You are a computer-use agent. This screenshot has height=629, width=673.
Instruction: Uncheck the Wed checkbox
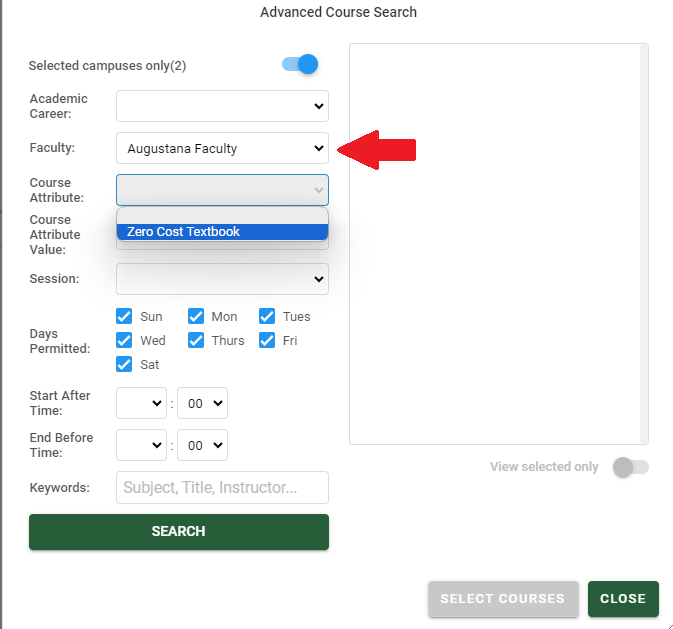point(124,340)
